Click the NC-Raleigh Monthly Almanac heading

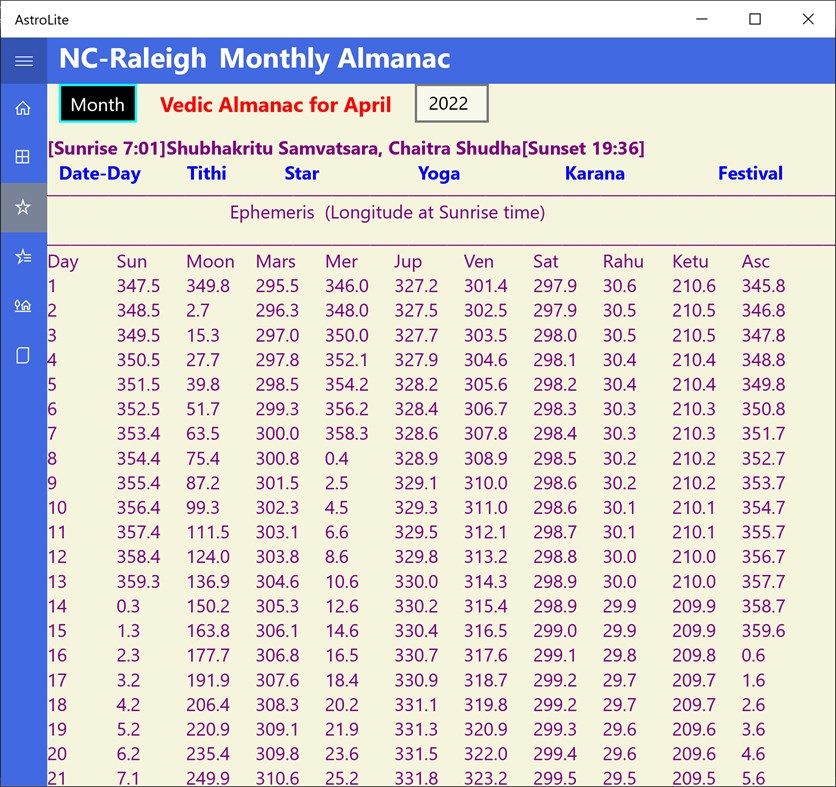click(254, 59)
